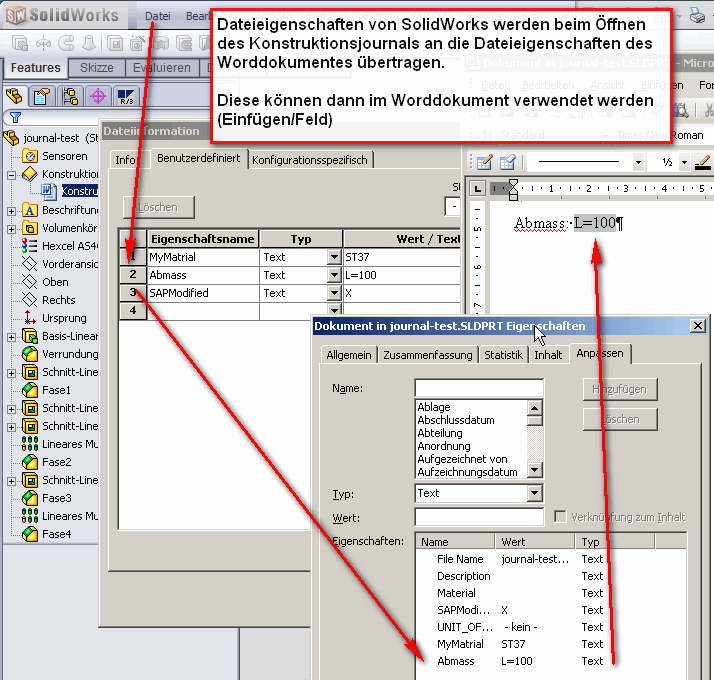Viewport: 714px width, 680px height.
Task: Click the L=100 value cell in table
Action: coord(402,275)
